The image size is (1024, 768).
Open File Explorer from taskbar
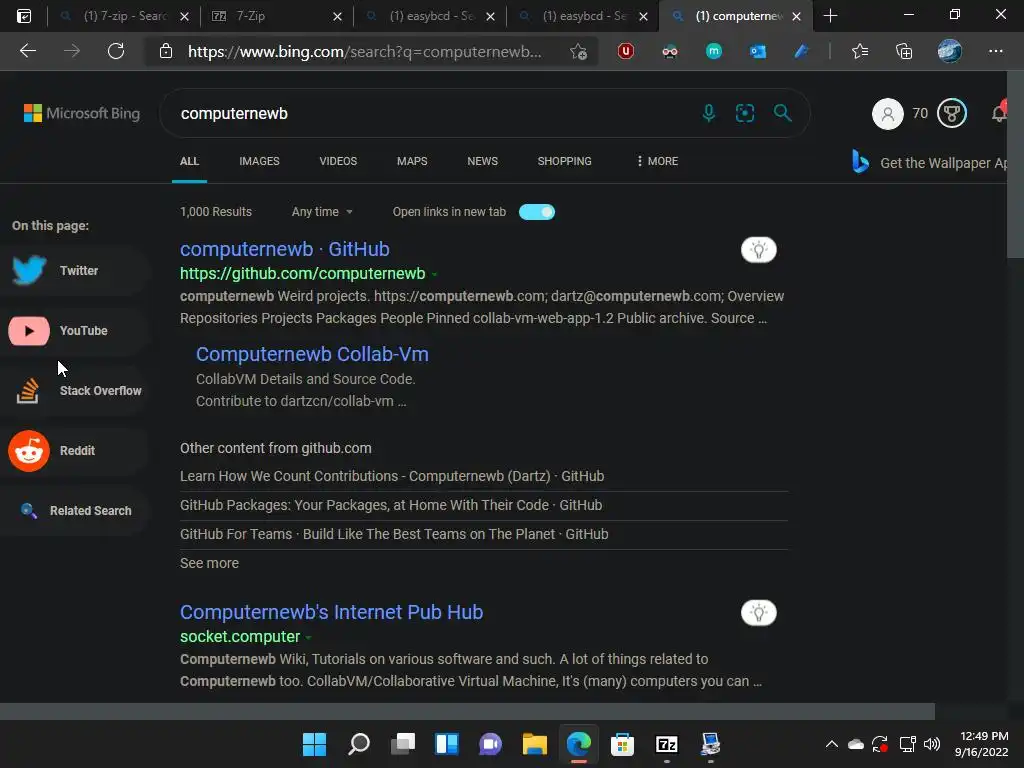click(534, 744)
